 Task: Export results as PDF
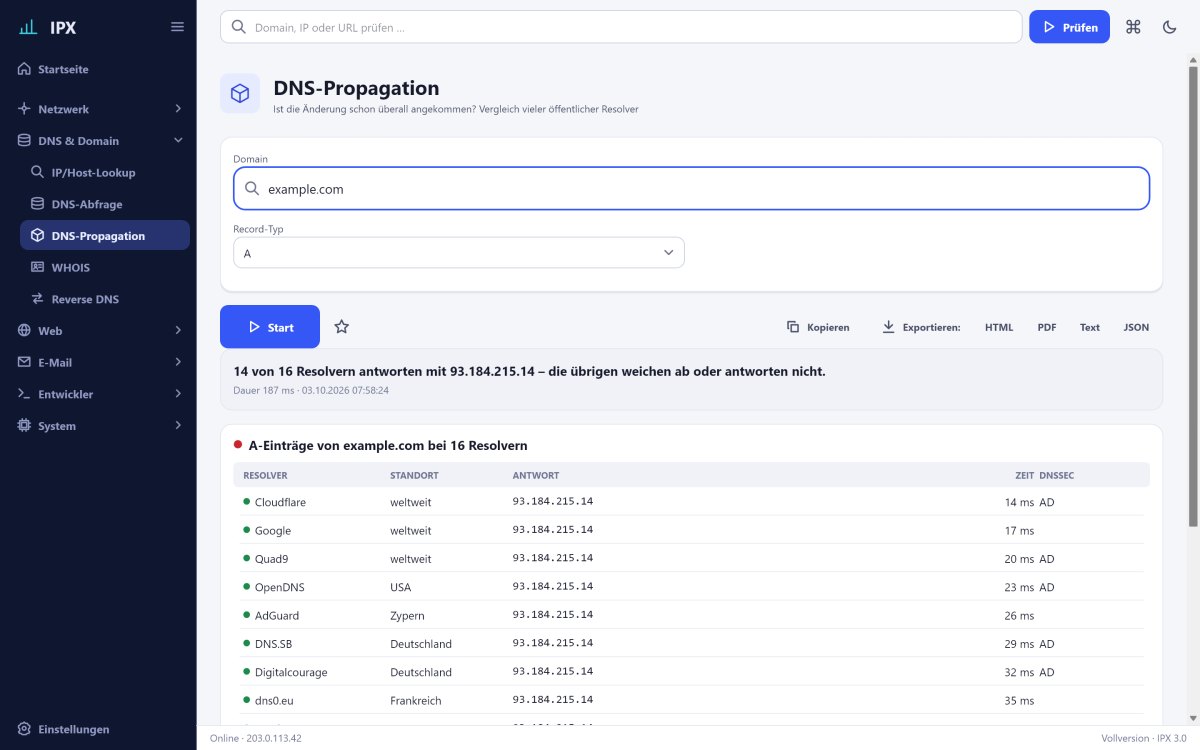point(1047,327)
